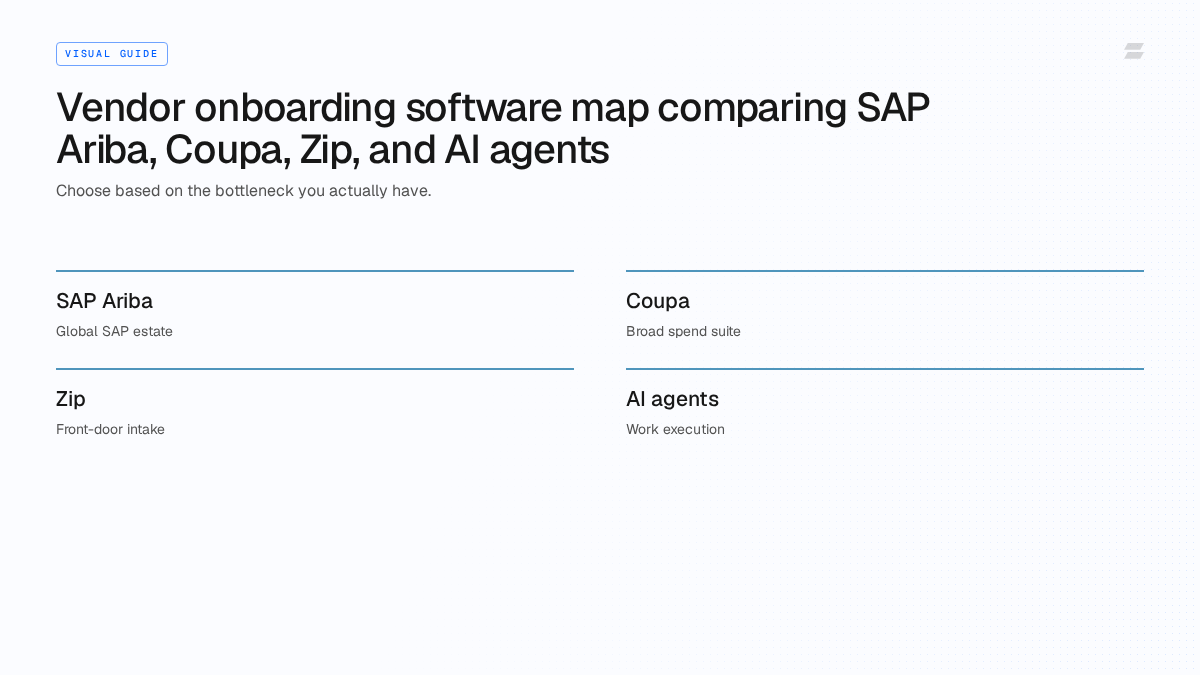Click the word comparing in the title
This screenshot has width=1200, height=675.
coord(751,108)
